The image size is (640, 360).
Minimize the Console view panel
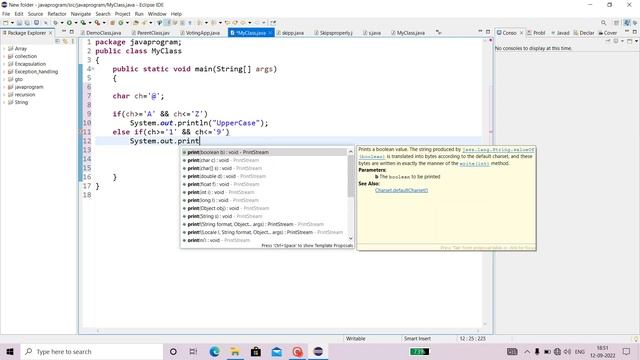pos(627,32)
